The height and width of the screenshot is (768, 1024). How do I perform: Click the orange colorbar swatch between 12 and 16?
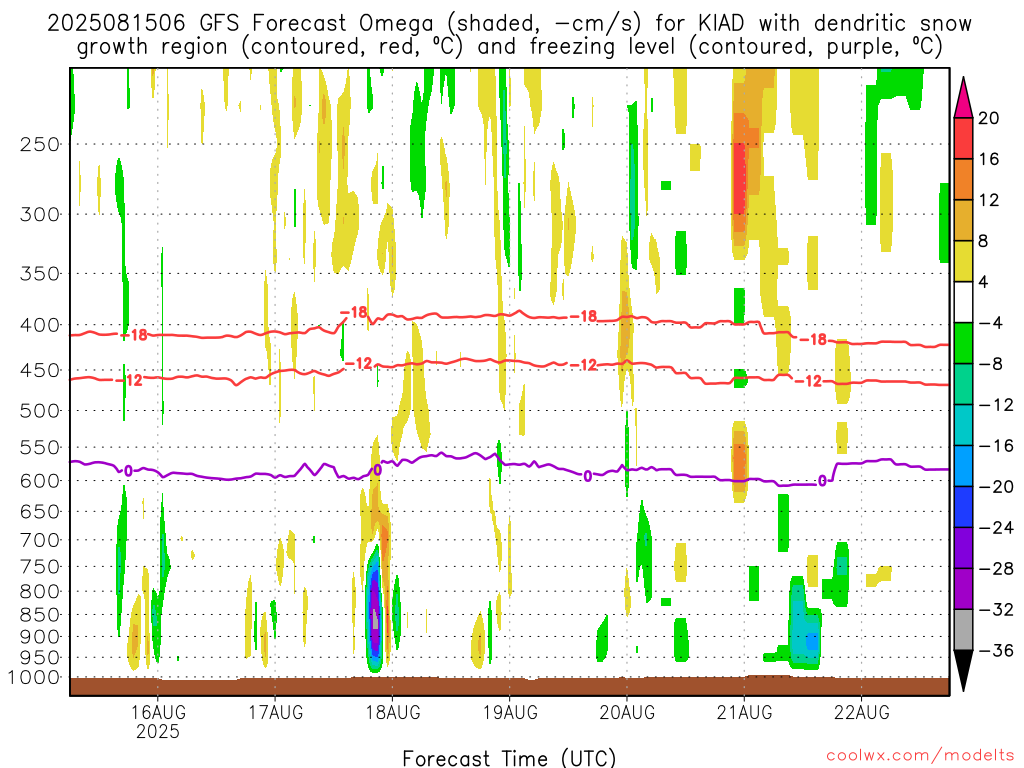[963, 180]
